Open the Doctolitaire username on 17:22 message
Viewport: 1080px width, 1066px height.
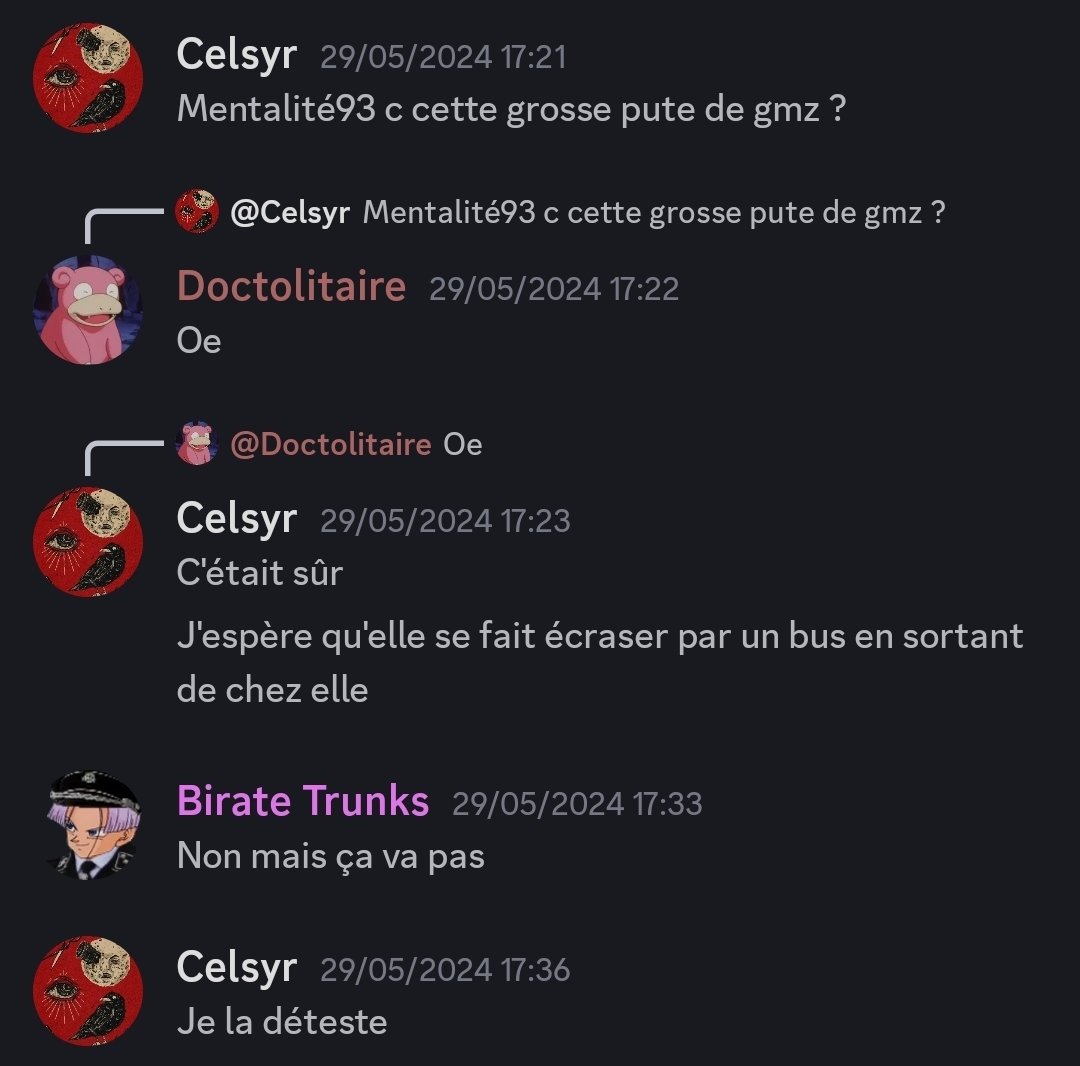coord(291,286)
